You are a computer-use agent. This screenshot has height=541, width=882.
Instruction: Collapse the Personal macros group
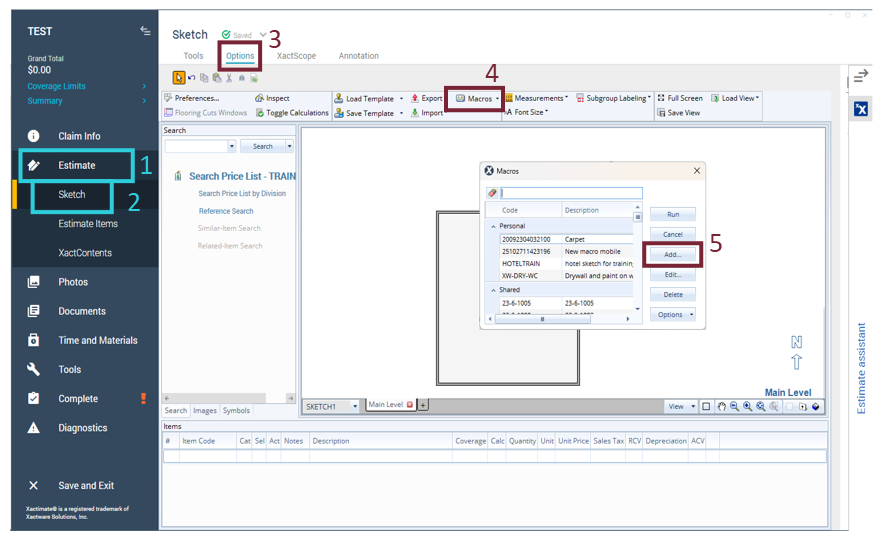click(493, 226)
